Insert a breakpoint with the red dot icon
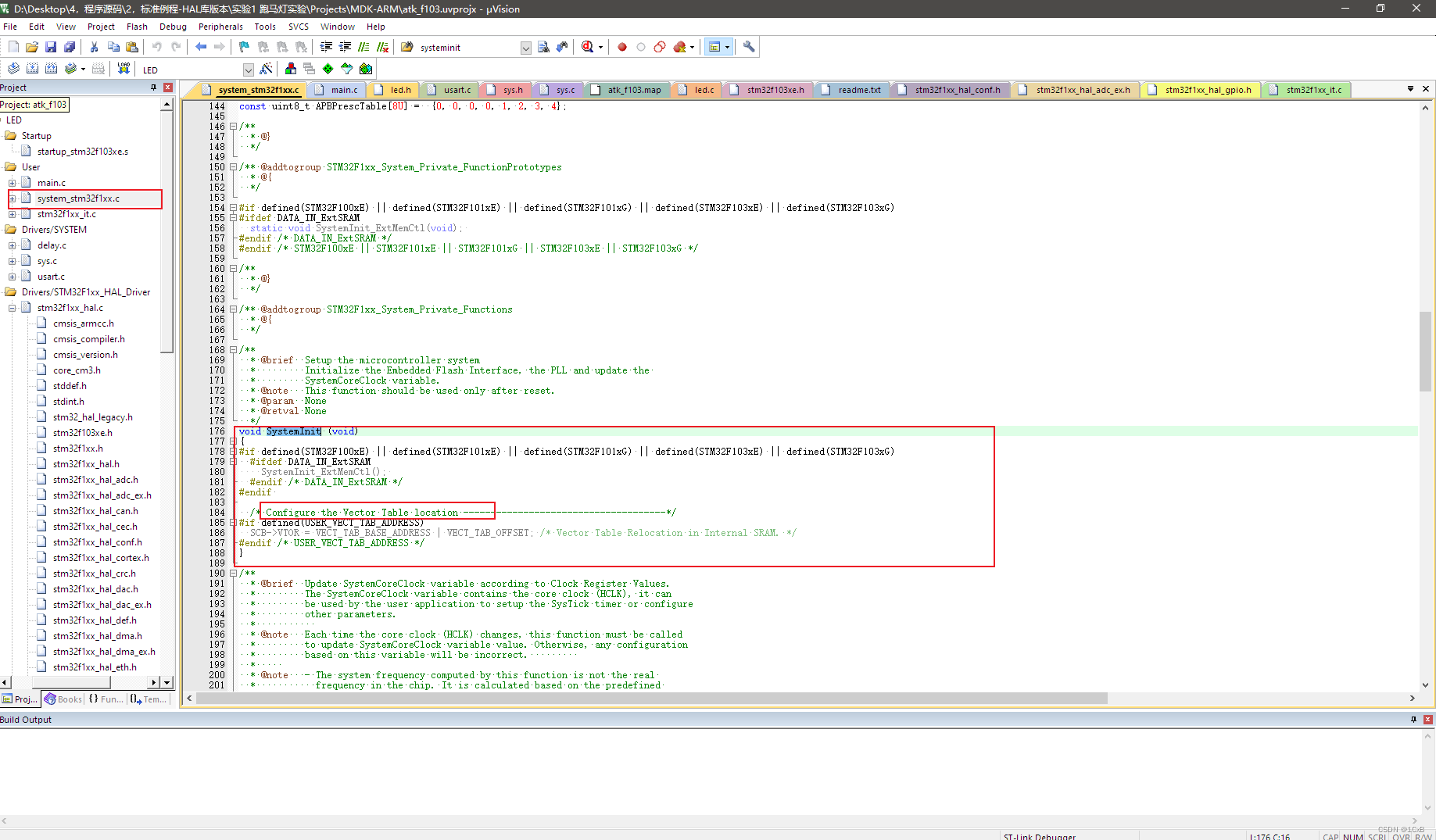 tap(622, 47)
